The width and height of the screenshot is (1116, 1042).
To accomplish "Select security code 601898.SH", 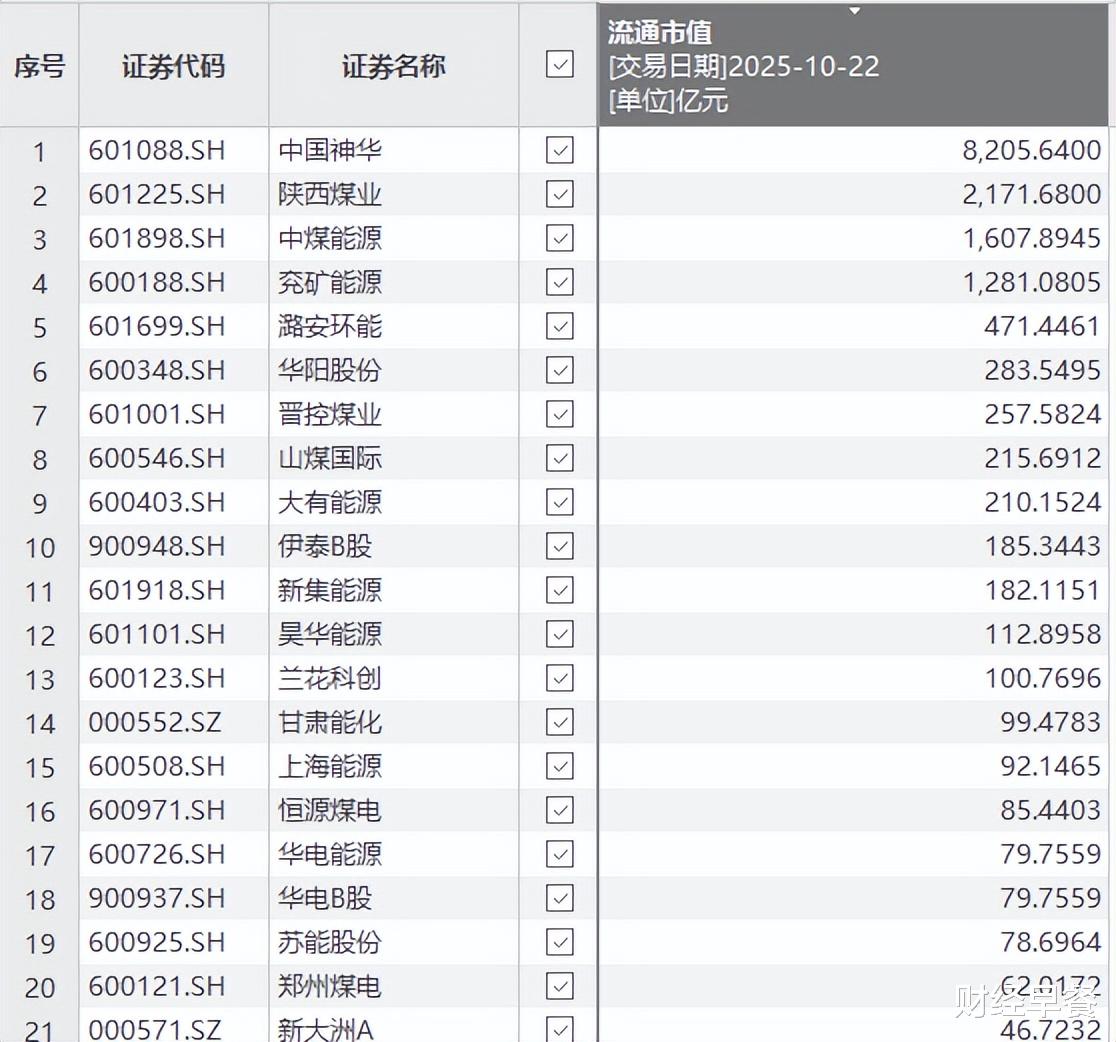I will [x=157, y=238].
